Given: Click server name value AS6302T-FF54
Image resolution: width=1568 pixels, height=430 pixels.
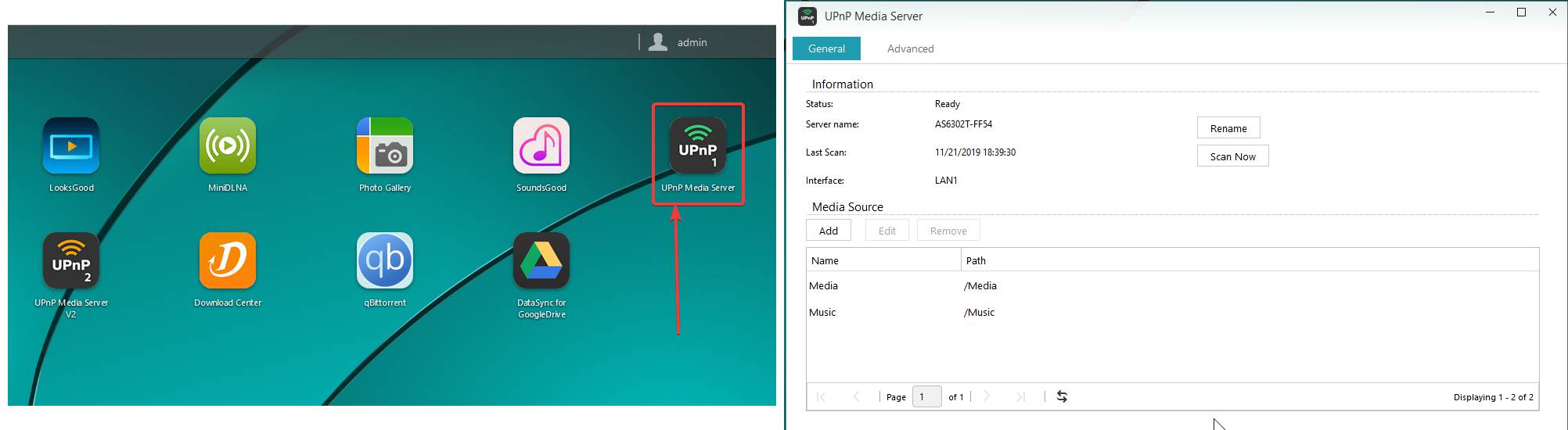Looking at the screenshot, I should tap(963, 124).
